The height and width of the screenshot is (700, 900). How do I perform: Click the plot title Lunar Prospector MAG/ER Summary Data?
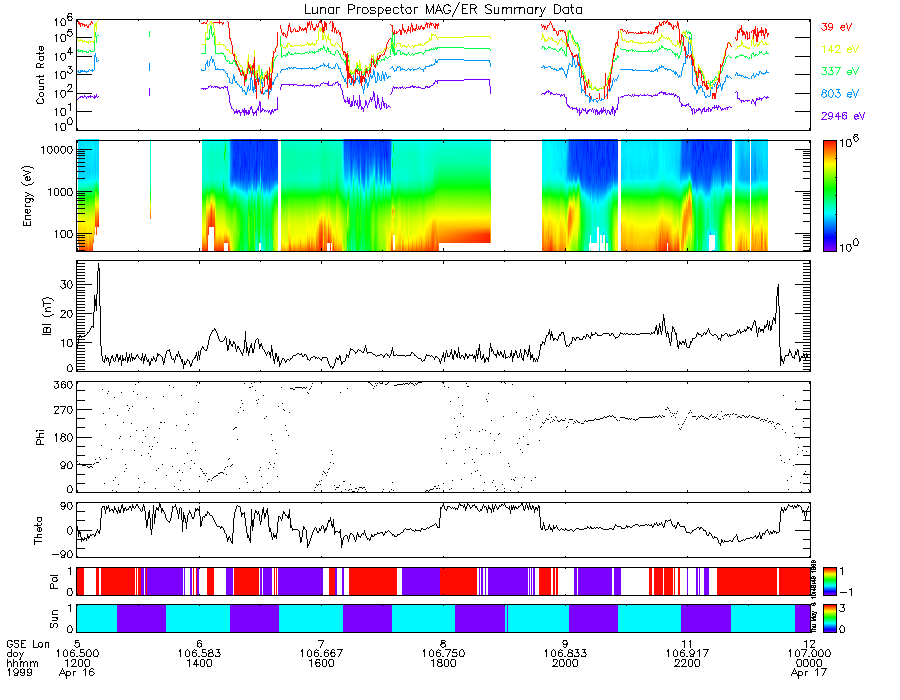point(443,10)
